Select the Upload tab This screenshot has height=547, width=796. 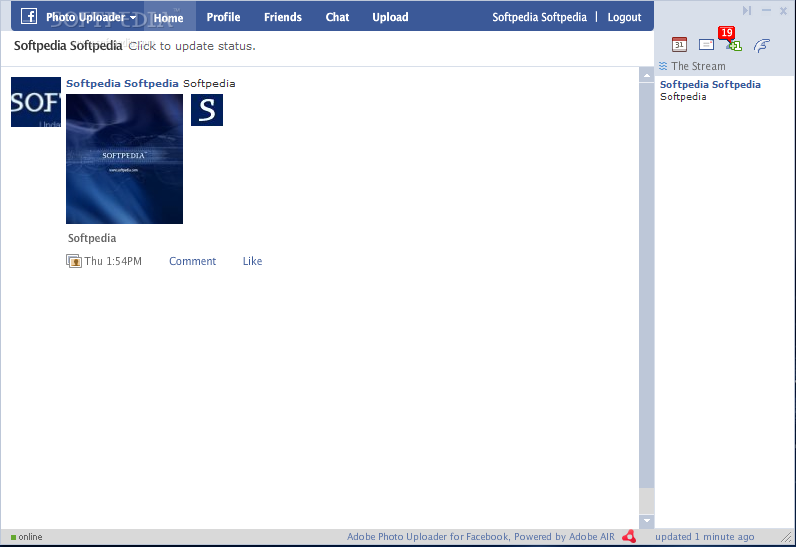(390, 17)
